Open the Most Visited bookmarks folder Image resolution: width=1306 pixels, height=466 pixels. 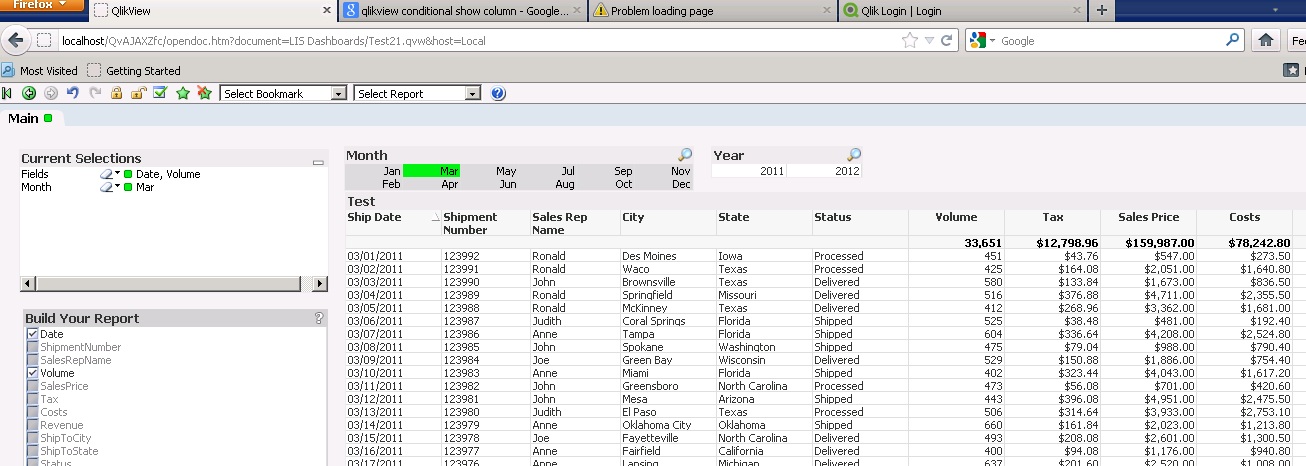[x=40, y=71]
